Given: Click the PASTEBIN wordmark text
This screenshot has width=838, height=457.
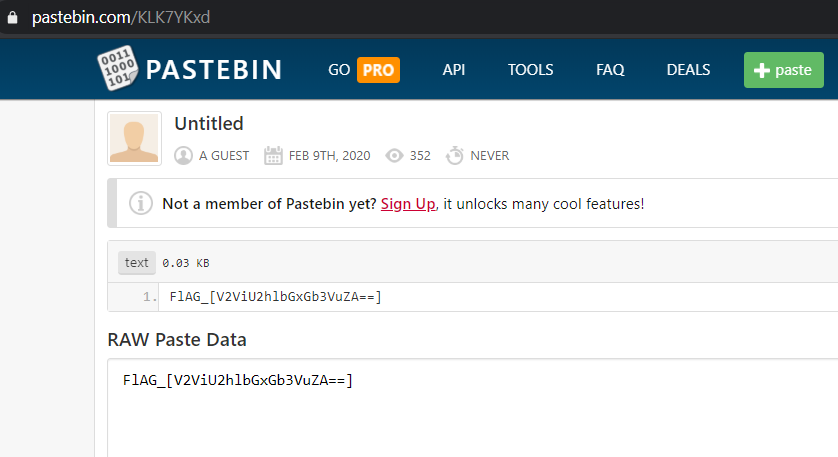Looking at the screenshot, I should coord(213,70).
